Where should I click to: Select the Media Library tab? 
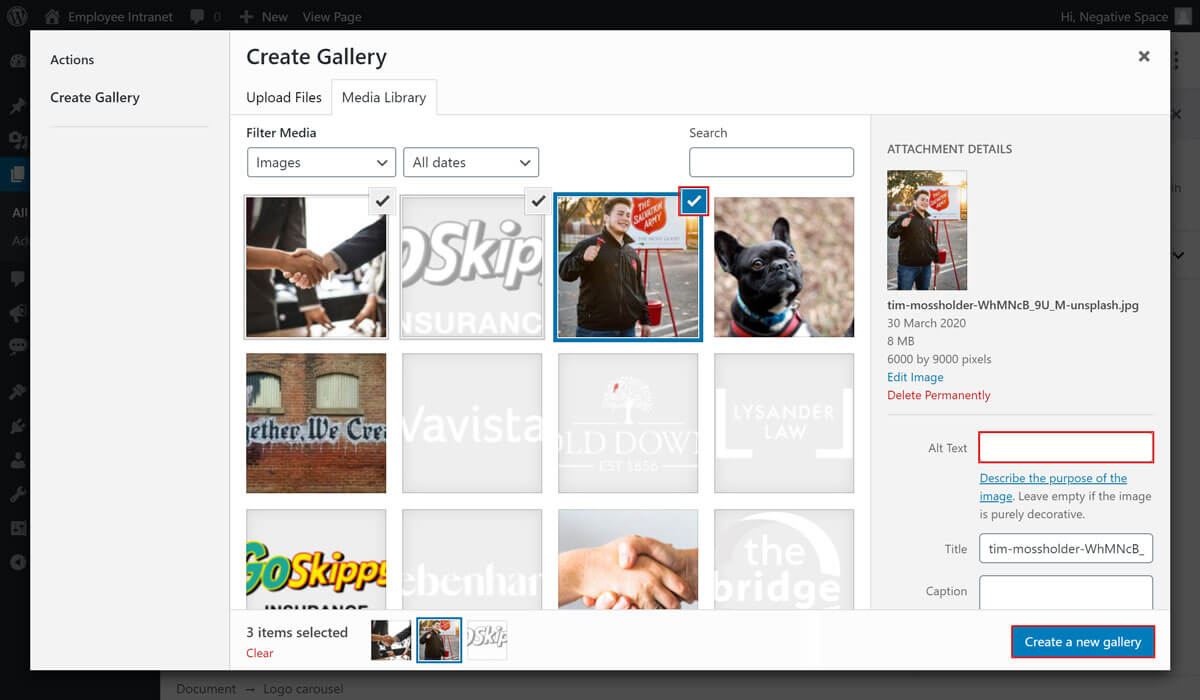(384, 97)
